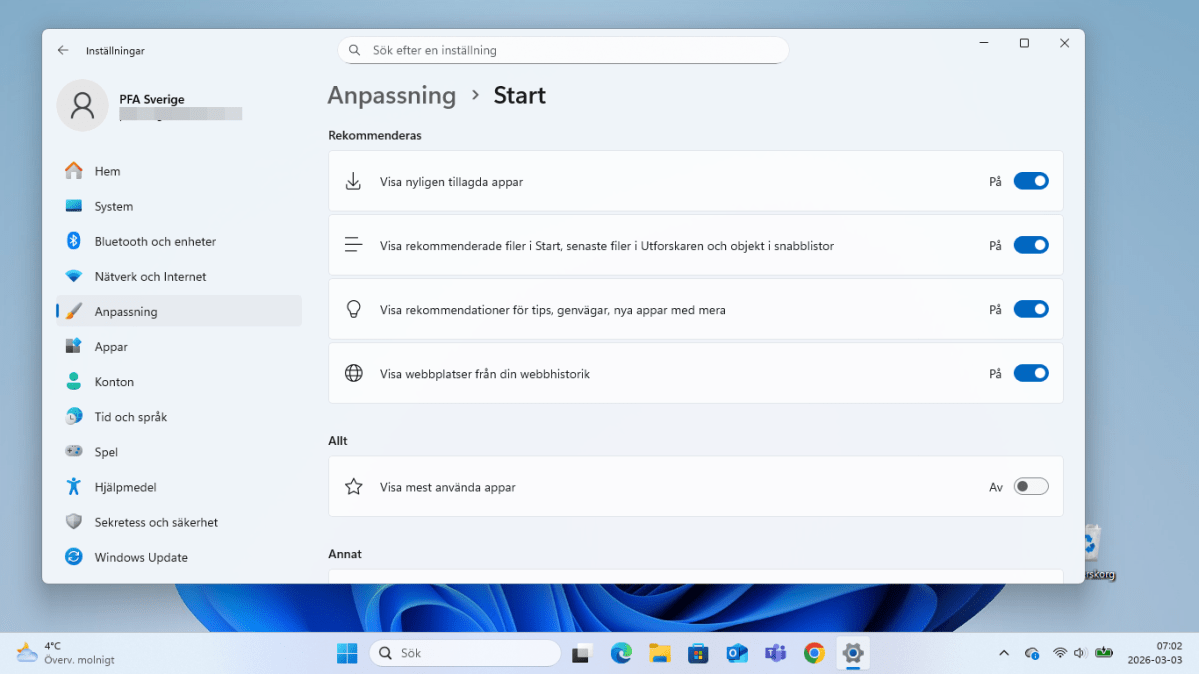The width and height of the screenshot is (1199, 674).
Task: Open File Explorer from the taskbar
Action: [x=659, y=652]
